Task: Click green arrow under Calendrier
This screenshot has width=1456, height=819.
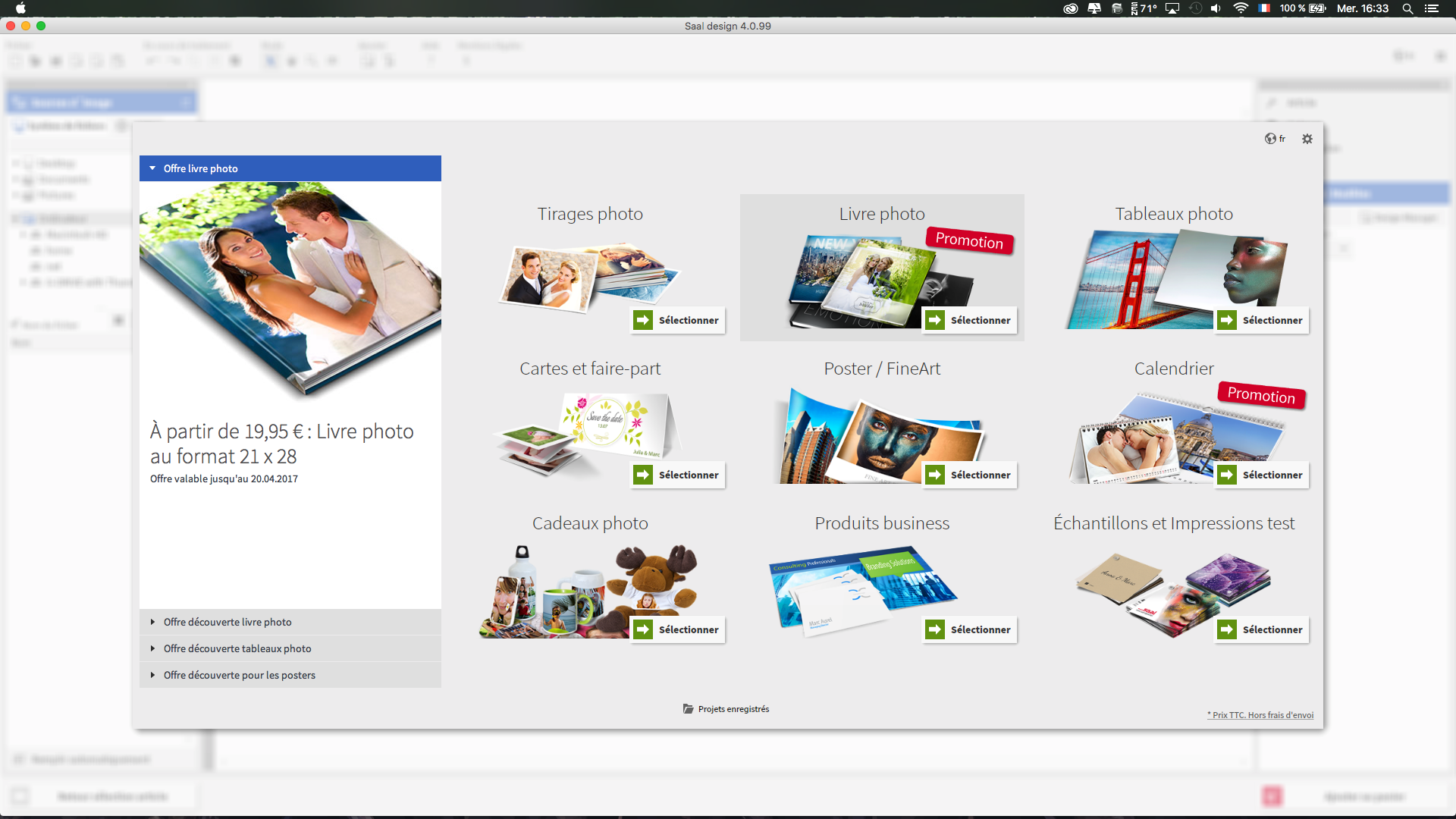Action: (1227, 475)
